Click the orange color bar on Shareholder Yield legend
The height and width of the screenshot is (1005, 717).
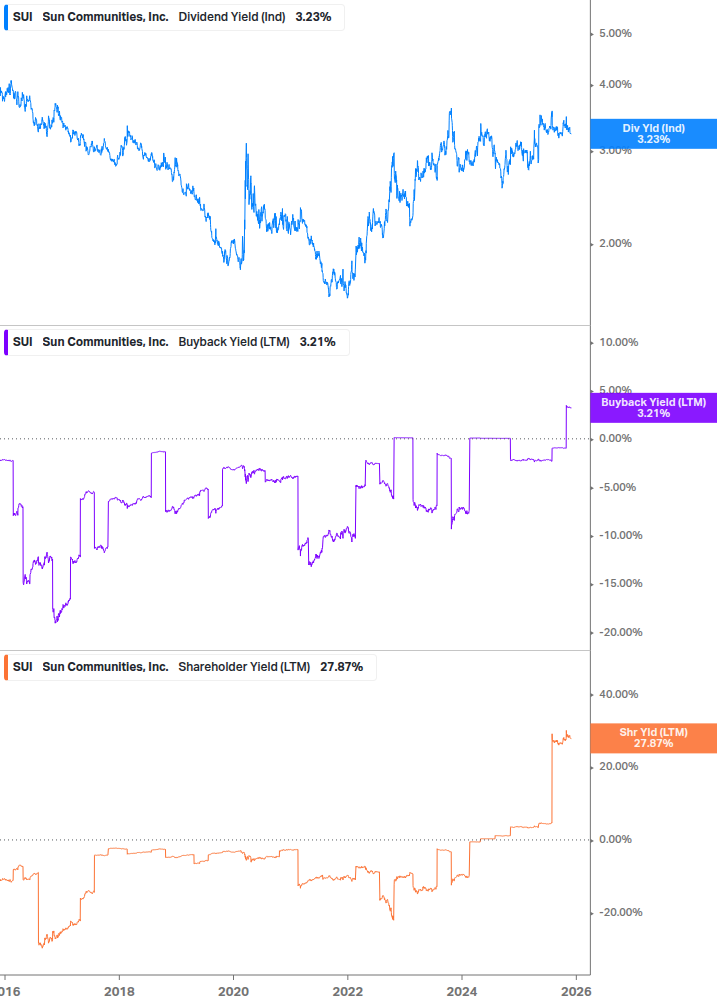tap(6, 667)
